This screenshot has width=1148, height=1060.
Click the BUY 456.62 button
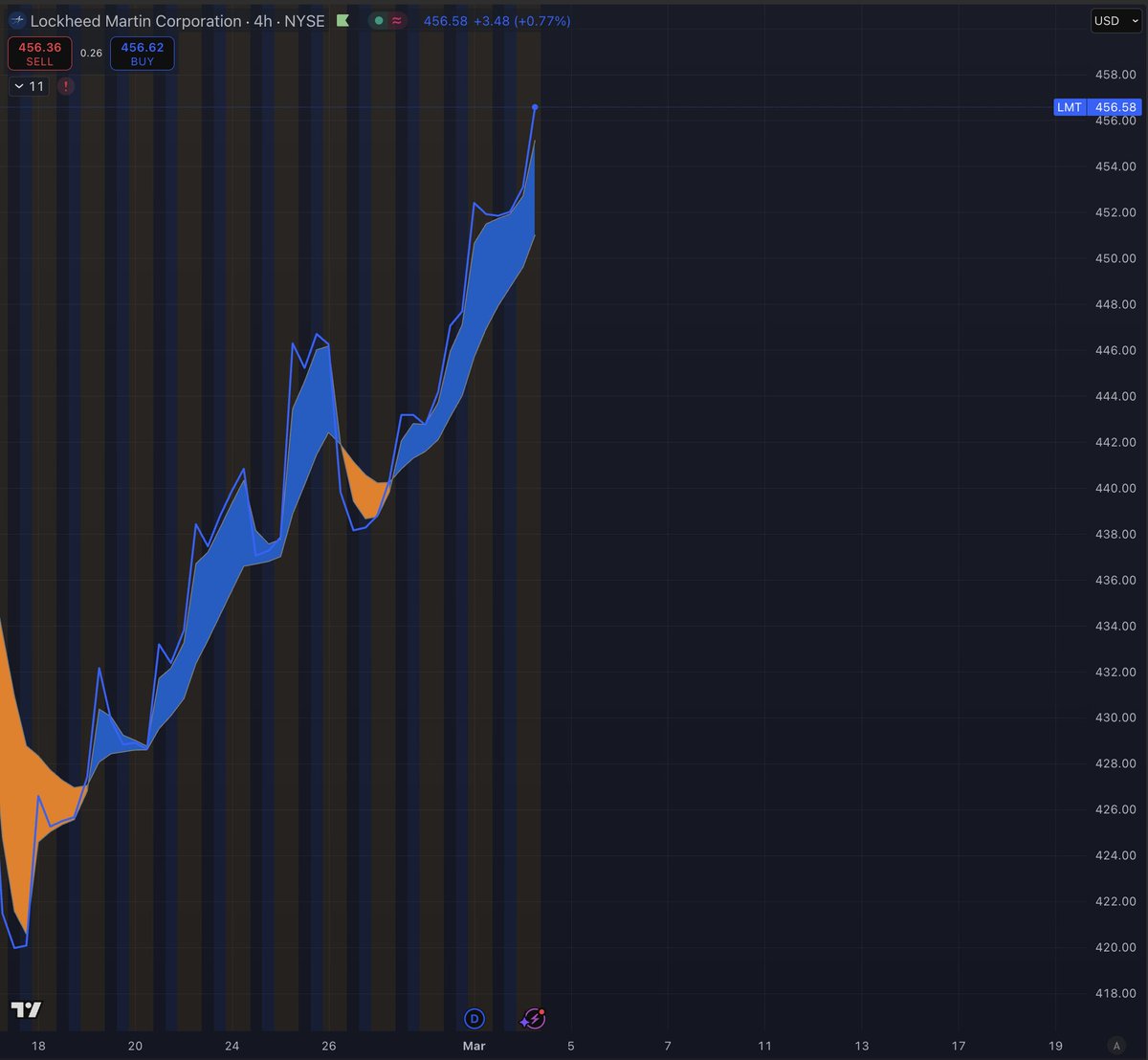pos(143,54)
